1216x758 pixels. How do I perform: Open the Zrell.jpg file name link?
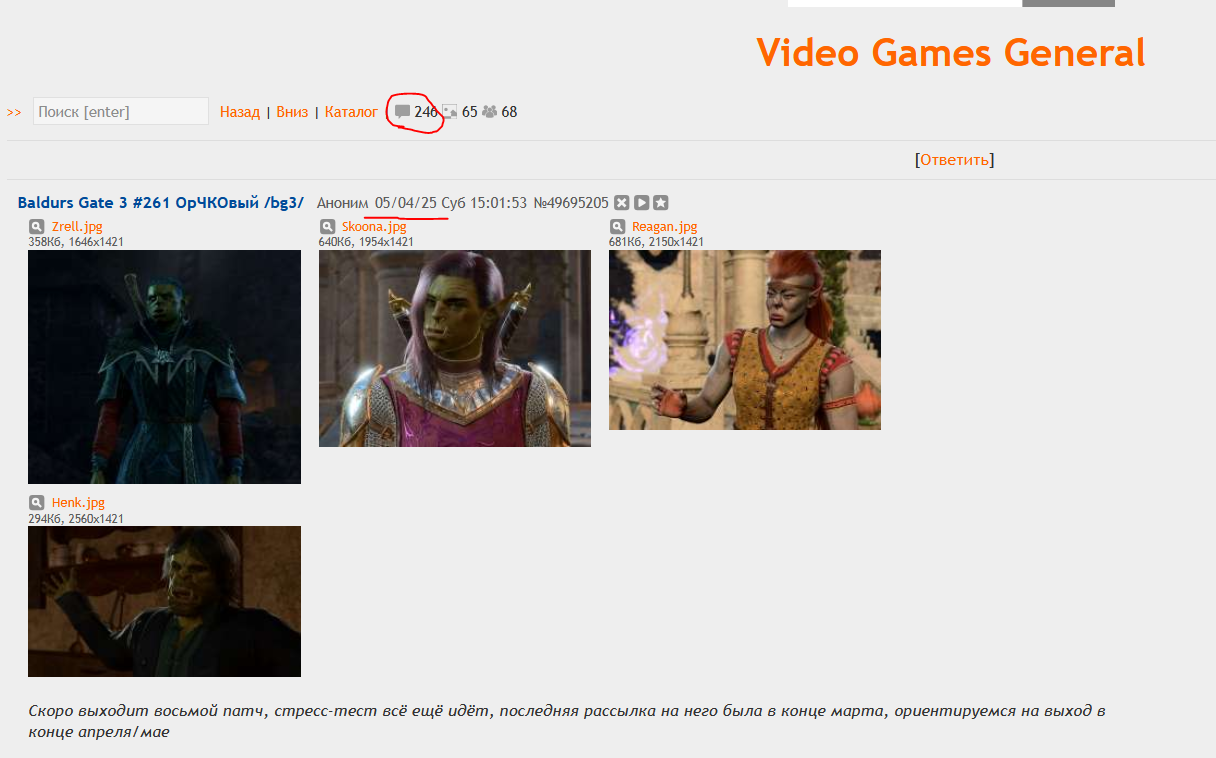[x=77, y=227]
